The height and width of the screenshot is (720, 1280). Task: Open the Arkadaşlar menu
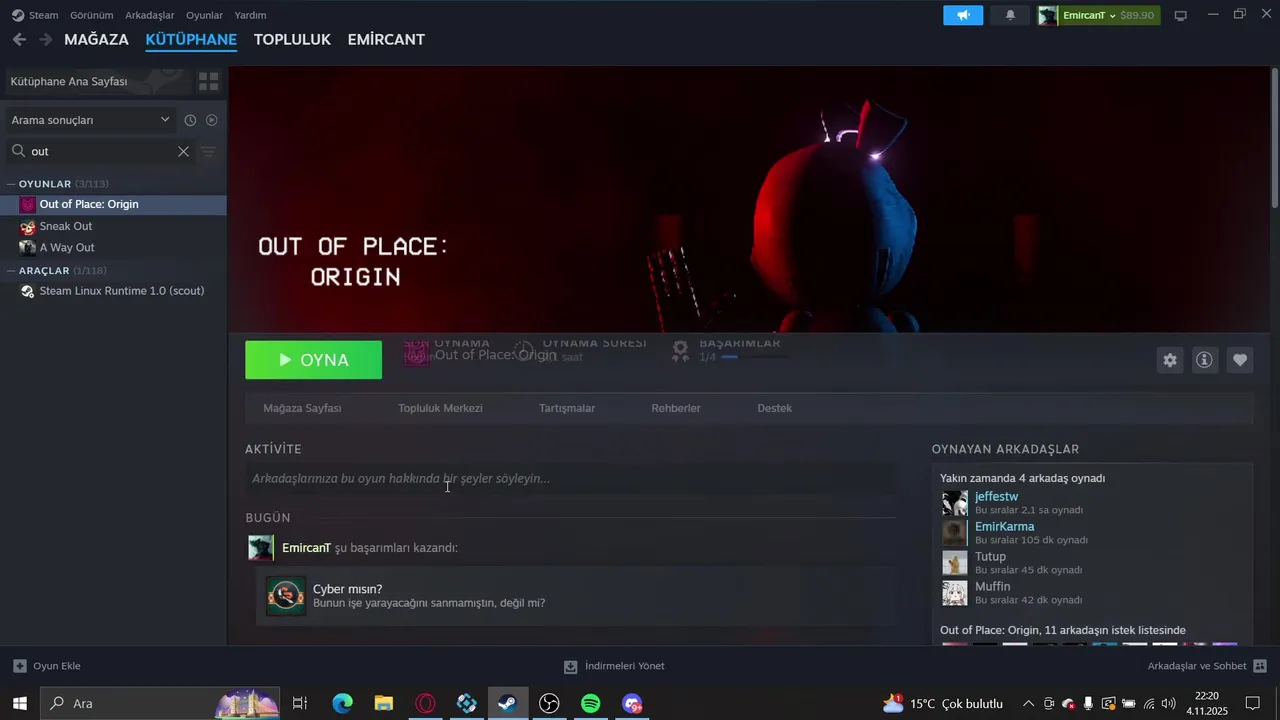tap(150, 15)
